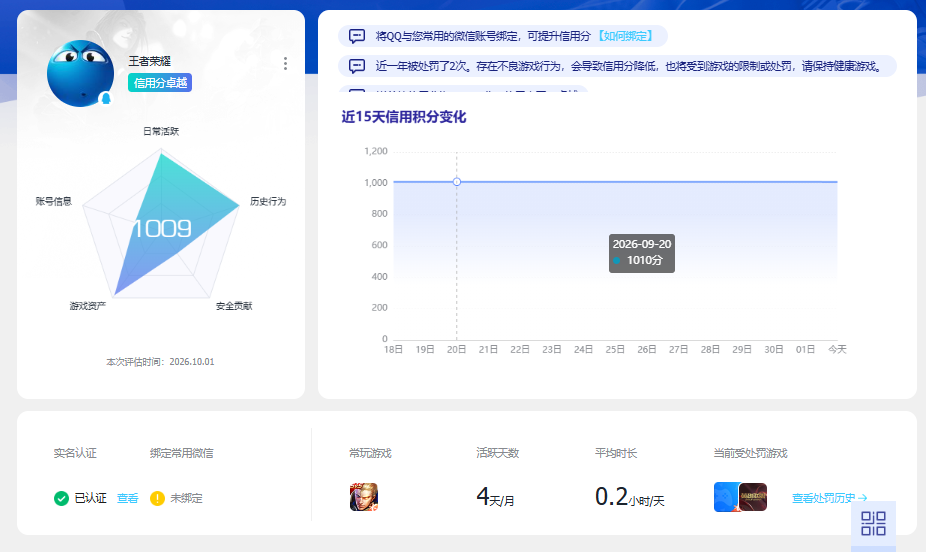
Task: Open the 查看处罚历史 link
Action: 829,498
